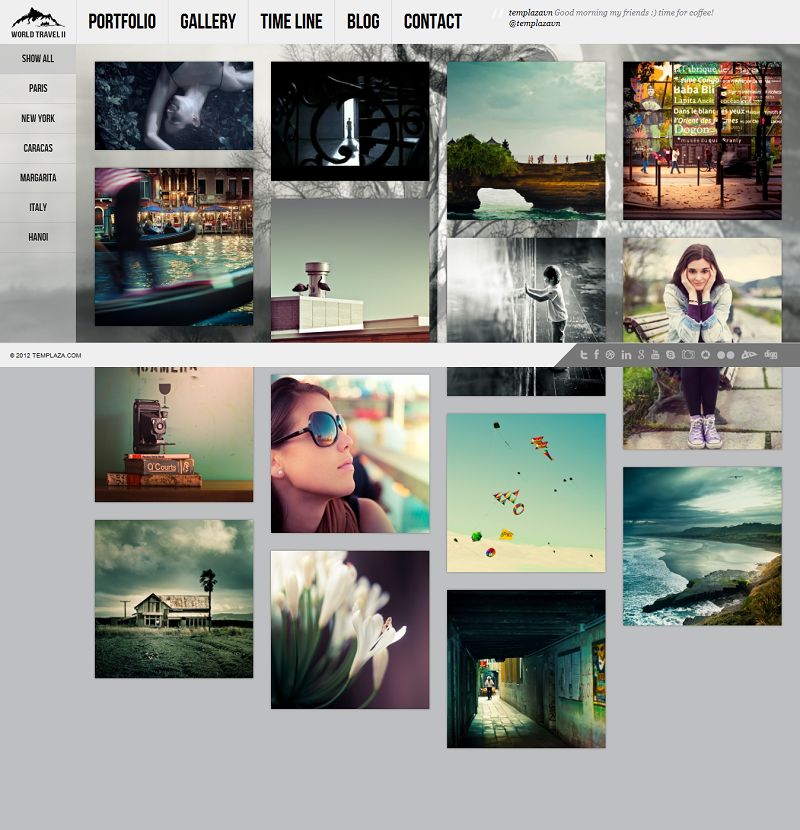
Task: Click the templazavn tweet author name
Action: [531, 12]
